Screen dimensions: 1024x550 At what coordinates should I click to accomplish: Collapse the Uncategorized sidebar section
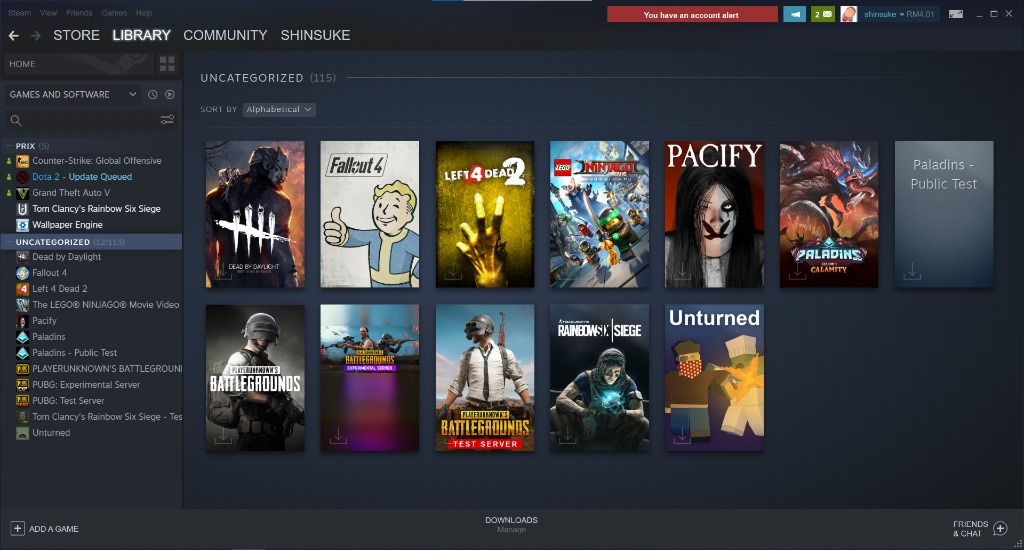click(x=9, y=242)
